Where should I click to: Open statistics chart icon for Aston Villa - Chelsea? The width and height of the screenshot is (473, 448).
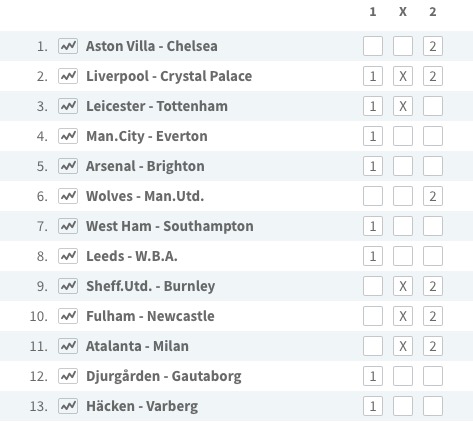[x=68, y=46]
